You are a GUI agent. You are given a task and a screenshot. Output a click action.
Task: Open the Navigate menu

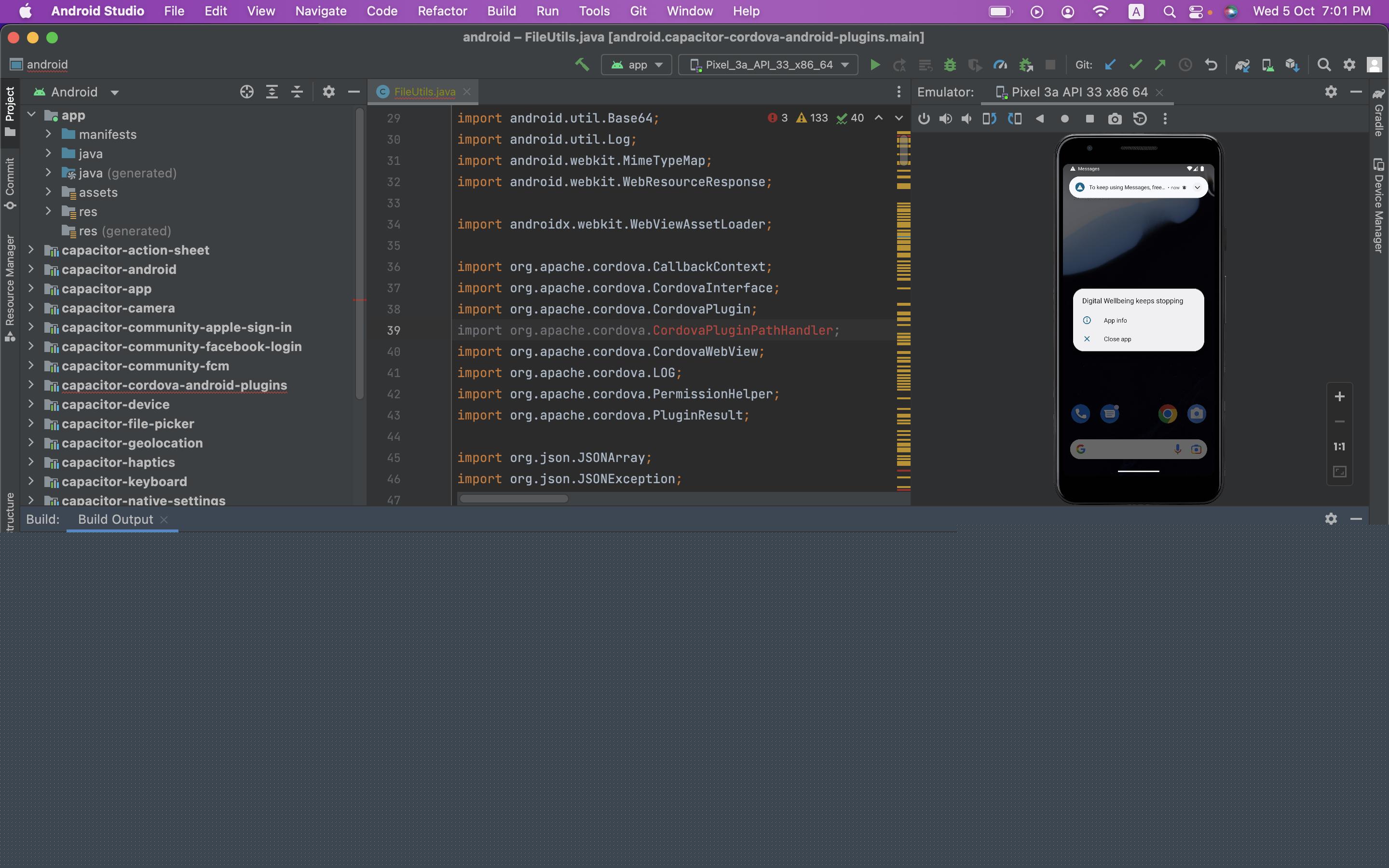click(321, 11)
